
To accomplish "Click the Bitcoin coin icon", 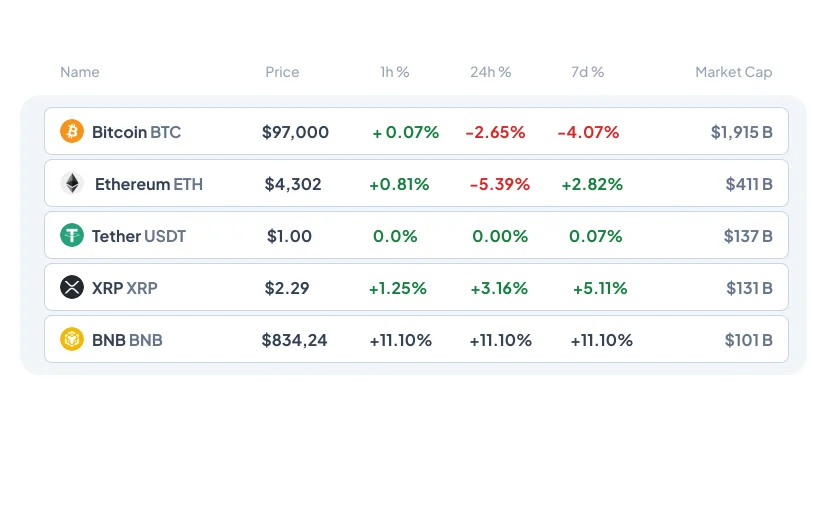I will tap(72, 132).
